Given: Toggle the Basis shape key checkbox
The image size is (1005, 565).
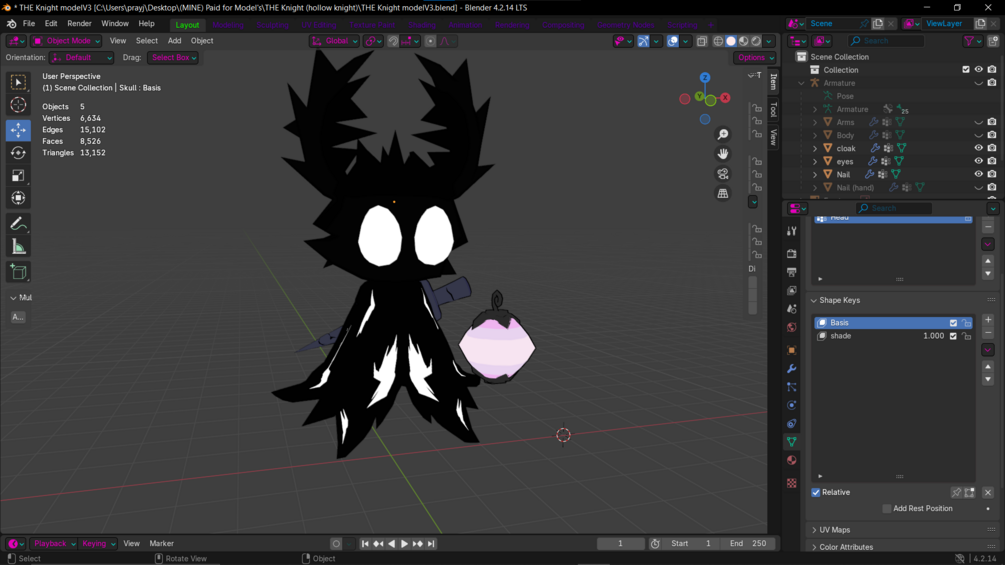Looking at the screenshot, I should 953,323.
